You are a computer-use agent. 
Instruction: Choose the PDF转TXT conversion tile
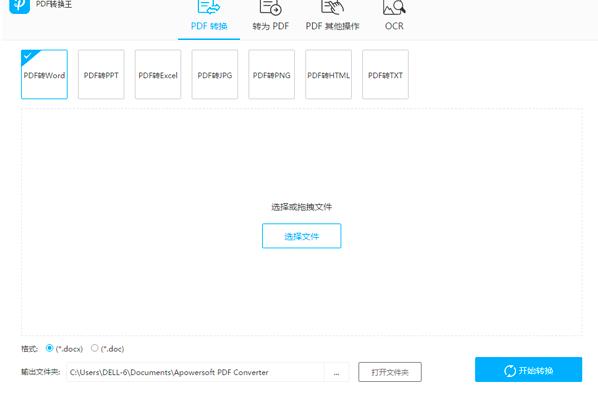coord(385,74)
